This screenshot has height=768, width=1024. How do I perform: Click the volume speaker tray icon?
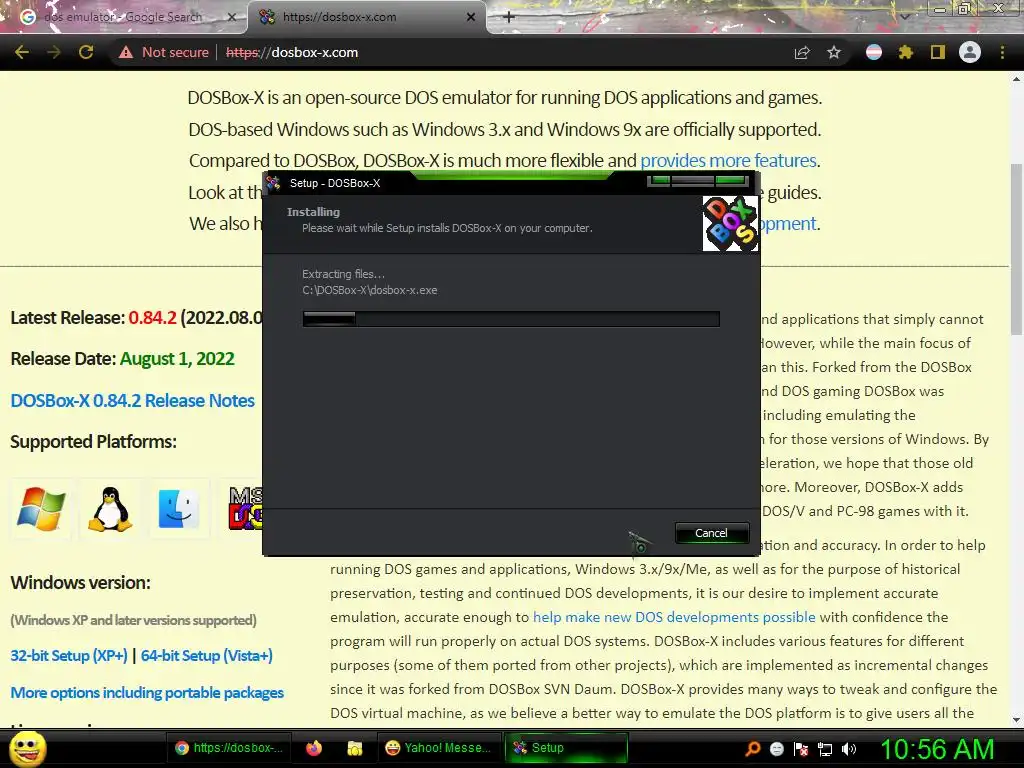[849, 749]
